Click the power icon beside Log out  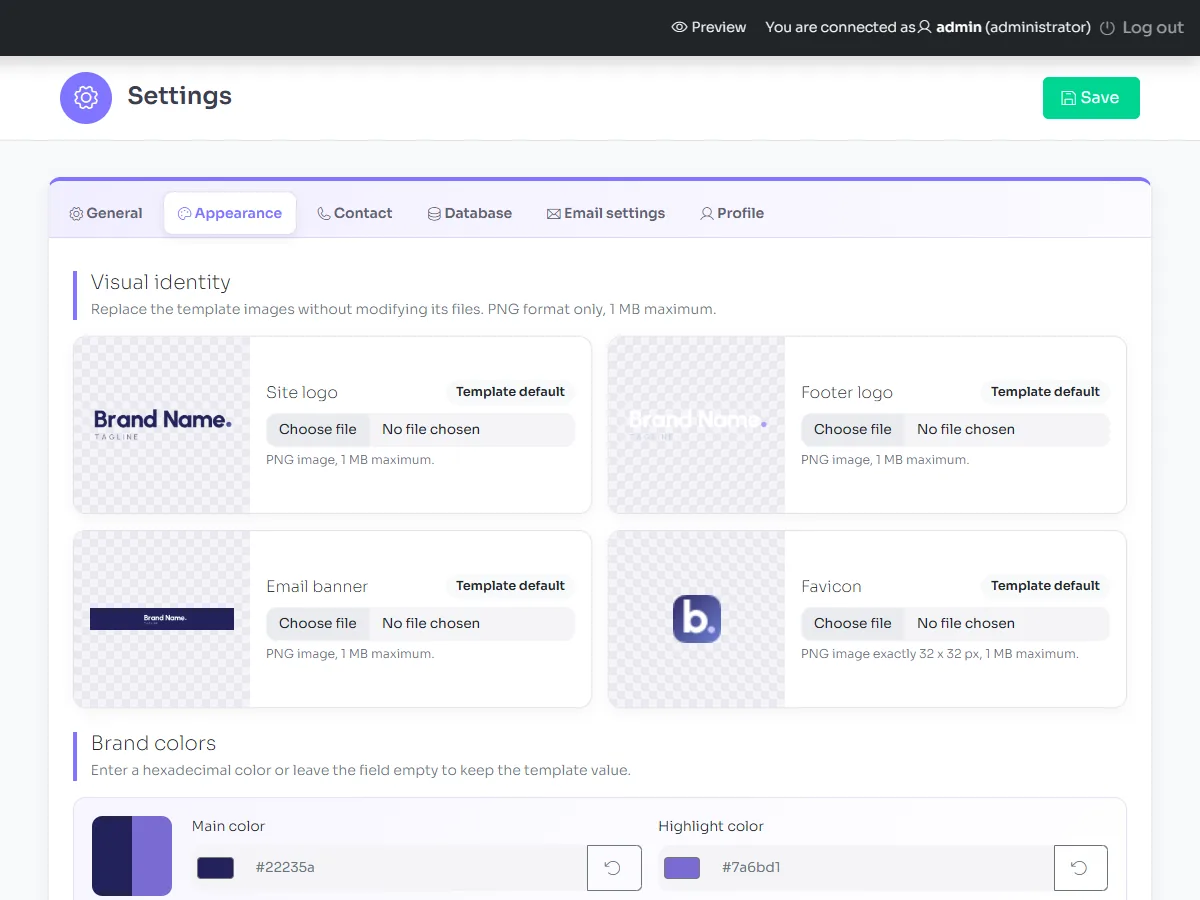point(1107,28)
